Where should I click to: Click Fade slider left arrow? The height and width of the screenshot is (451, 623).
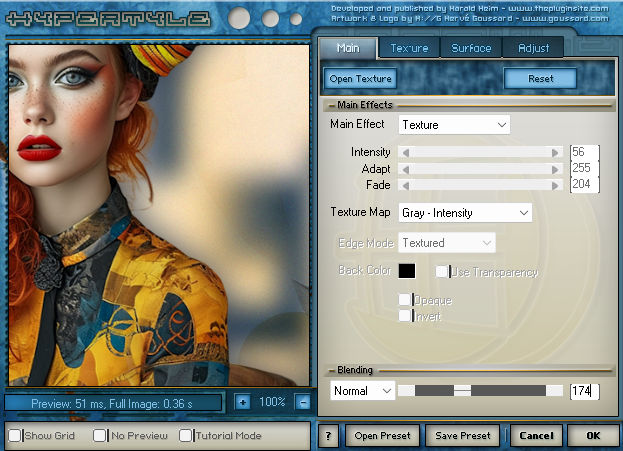coord(404,185)
